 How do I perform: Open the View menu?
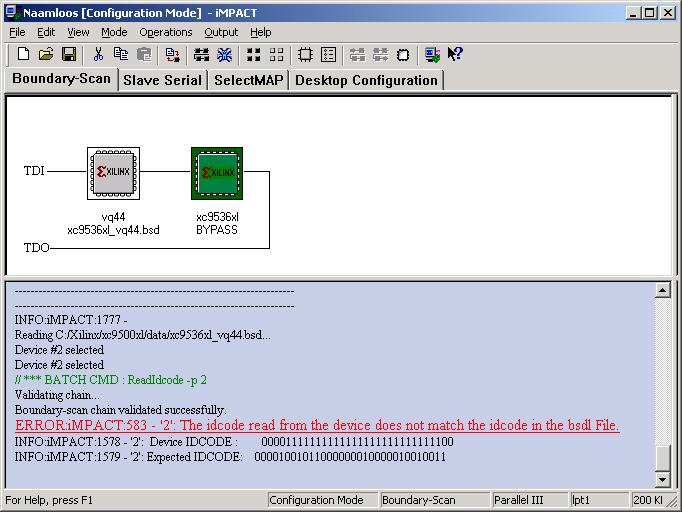tap(78, 32)
